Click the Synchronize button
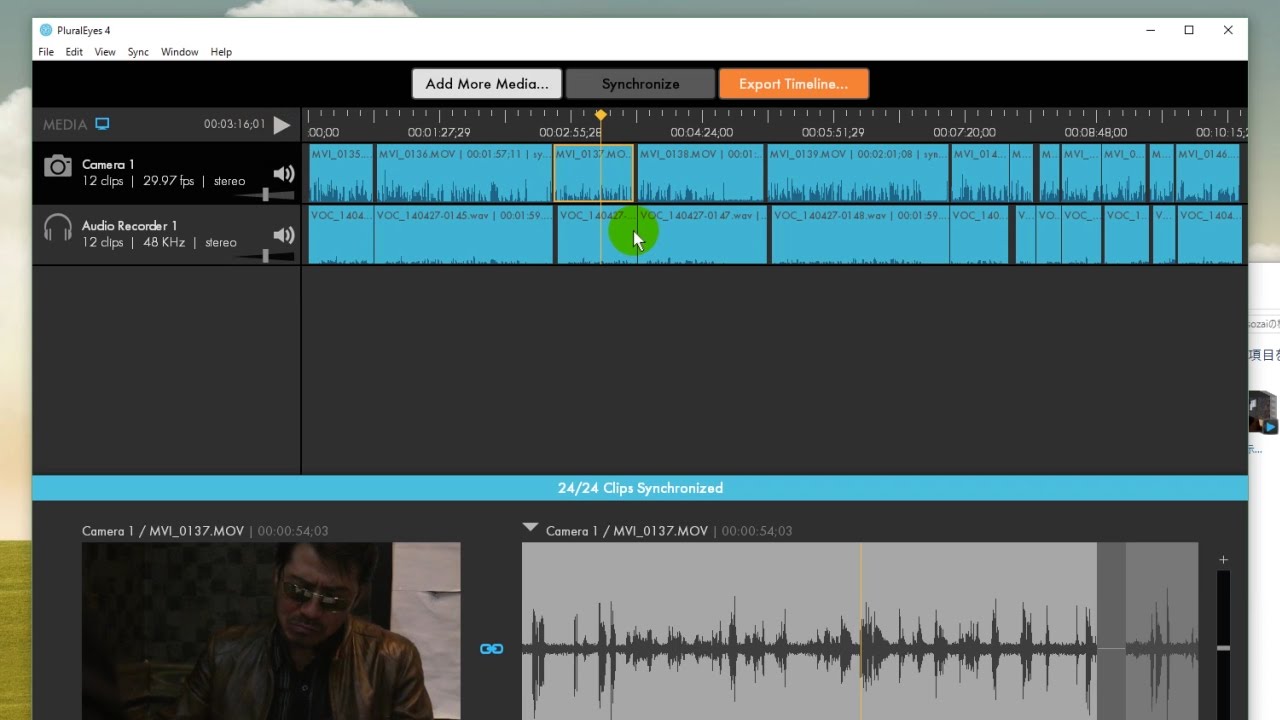 pos(640,84)
